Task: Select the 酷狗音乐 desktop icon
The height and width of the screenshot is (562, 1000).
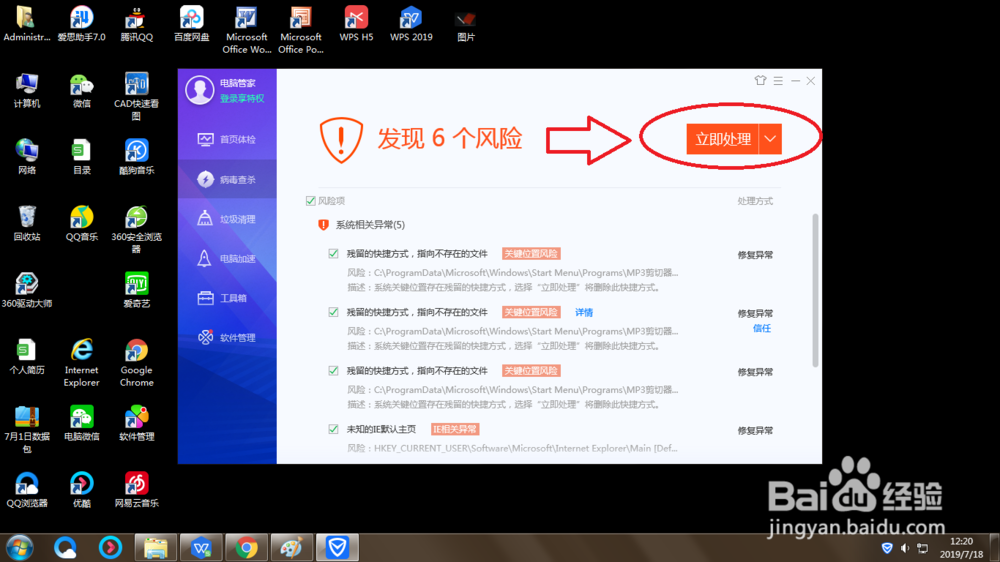Action: [136, 157]
